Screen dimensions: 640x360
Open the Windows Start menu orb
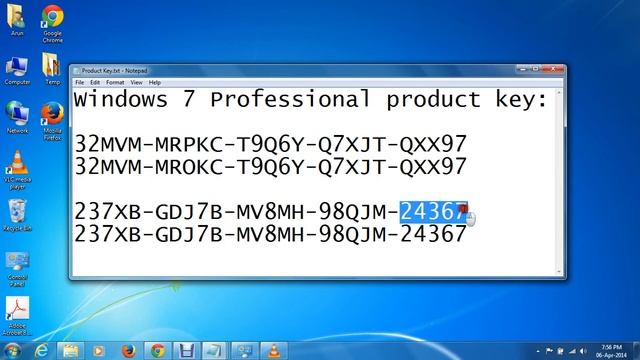coord(12,351)
